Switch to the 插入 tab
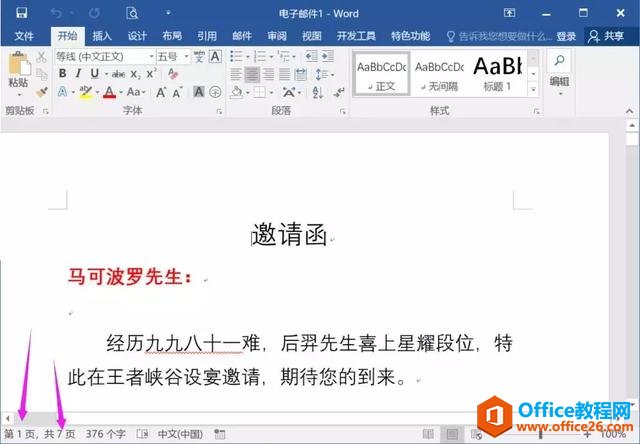This screenshot has height=444, width=640. [102, 36]
